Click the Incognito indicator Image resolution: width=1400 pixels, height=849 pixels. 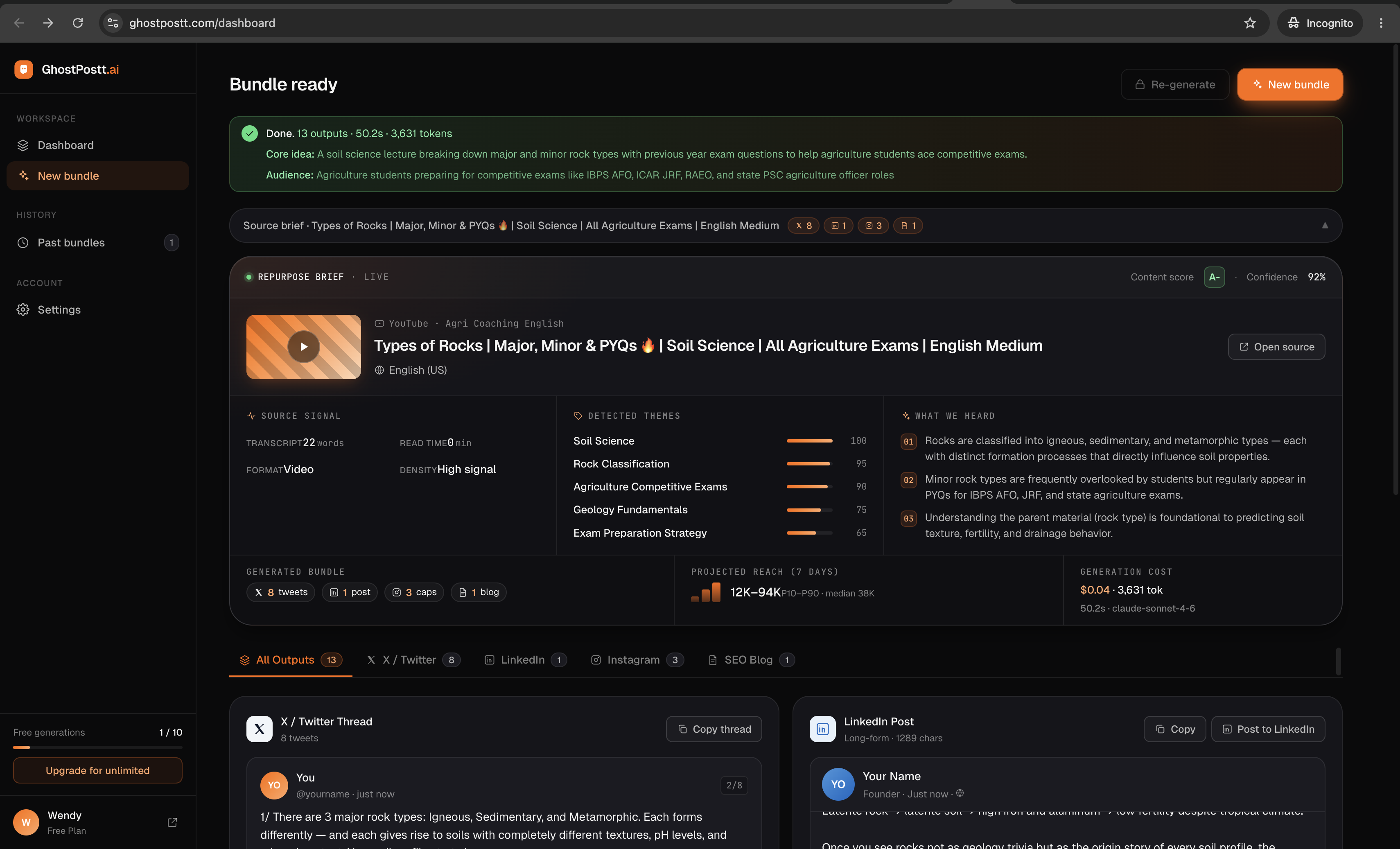click(x=1320, y=23)
